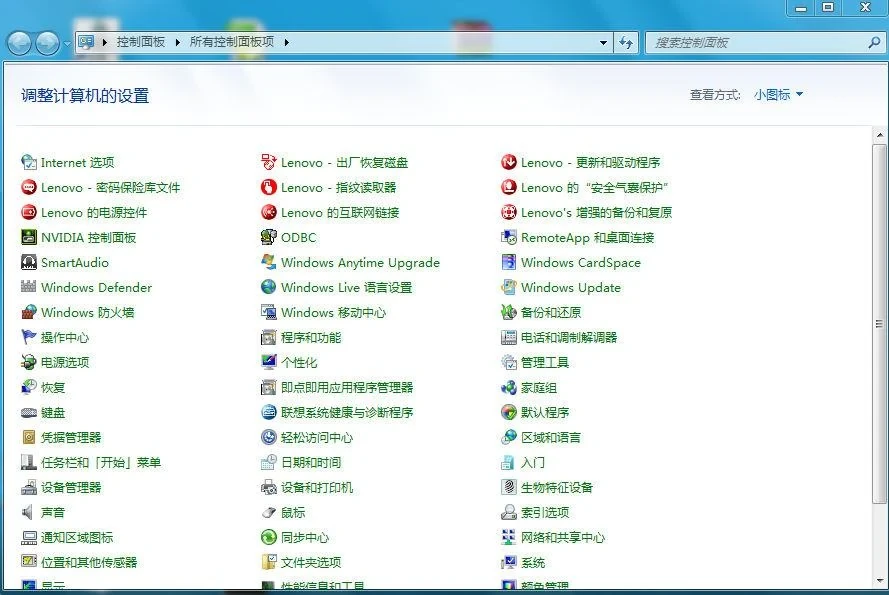Open the 设备管理器 icon
The height and width of the screenshot is (595, 889).
[28, 487]
